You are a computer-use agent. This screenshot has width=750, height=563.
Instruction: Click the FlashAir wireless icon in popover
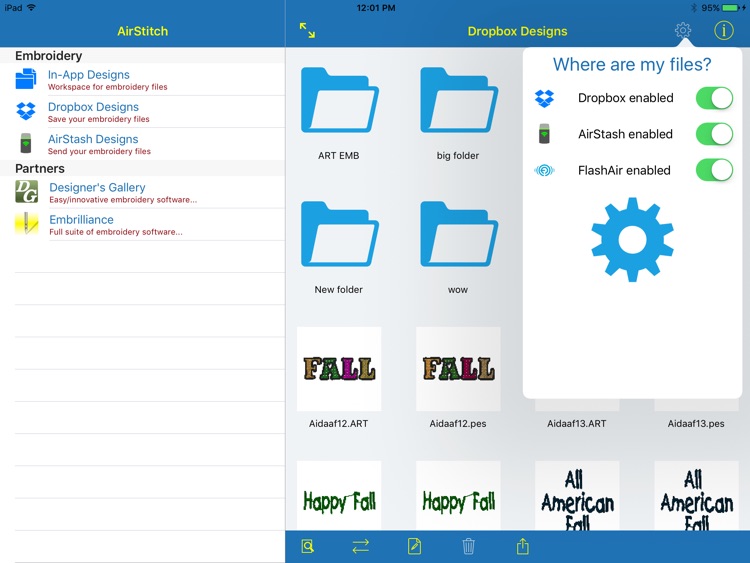(544, 170)
